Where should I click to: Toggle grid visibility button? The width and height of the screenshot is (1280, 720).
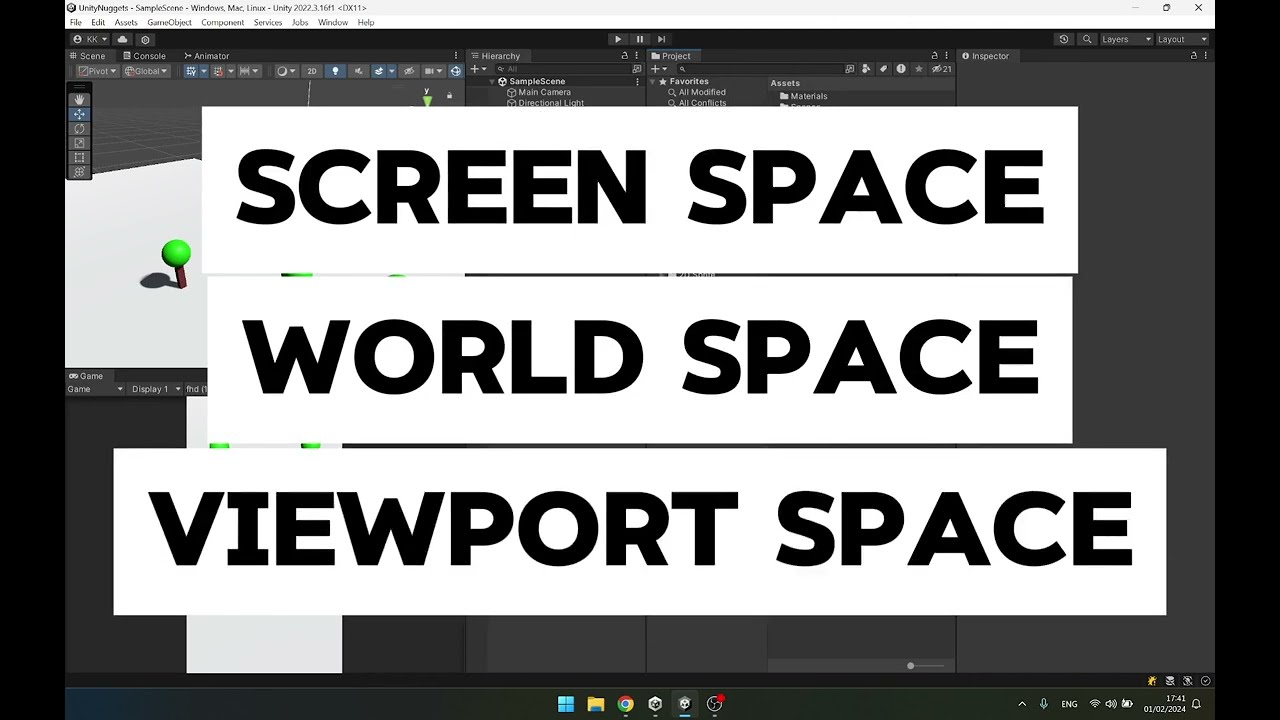193,71
